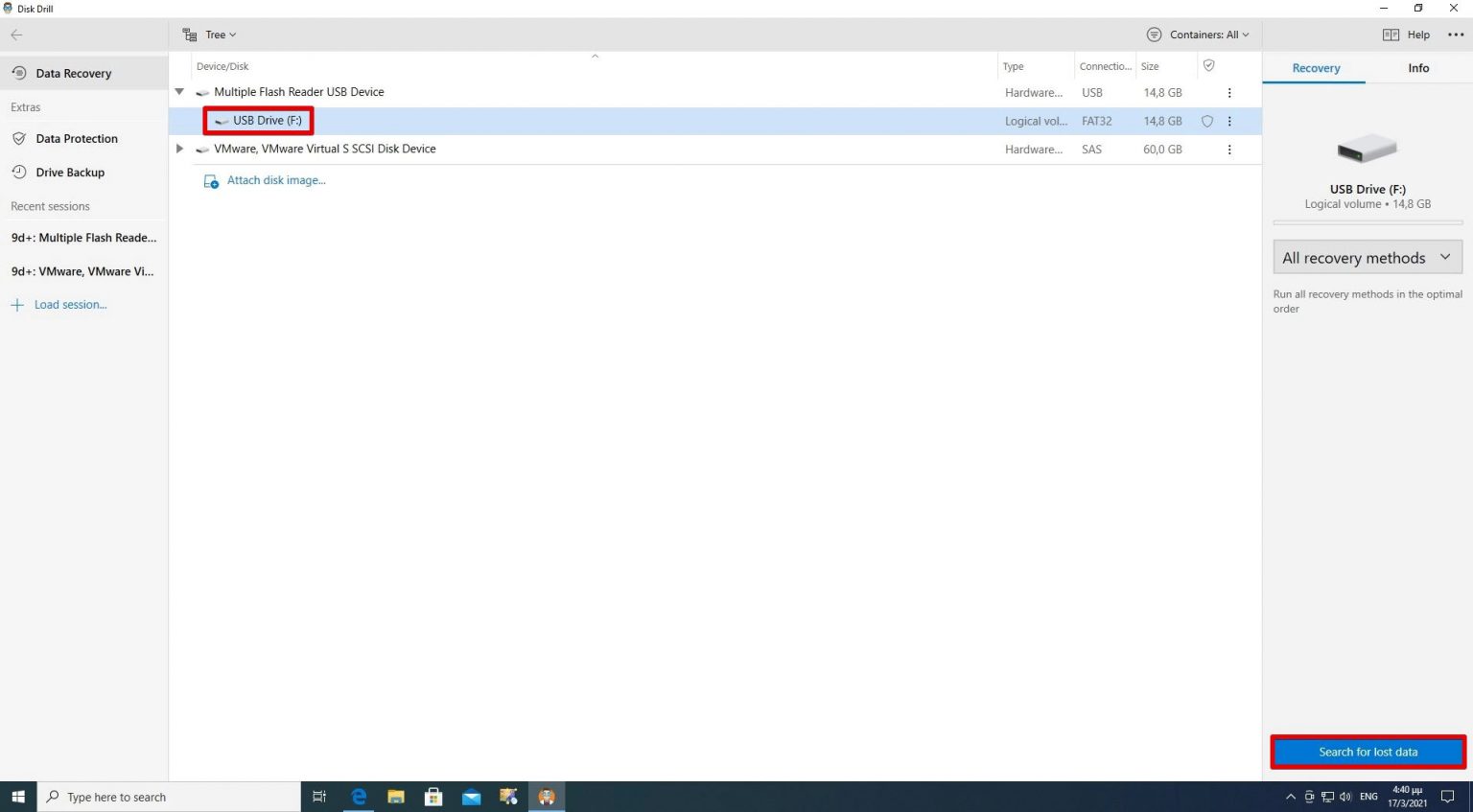Image resolution: width=1473 pixels, height=812 pixels.
Task: Click the Attach disk image link
Action: click(x=276, y=180)
